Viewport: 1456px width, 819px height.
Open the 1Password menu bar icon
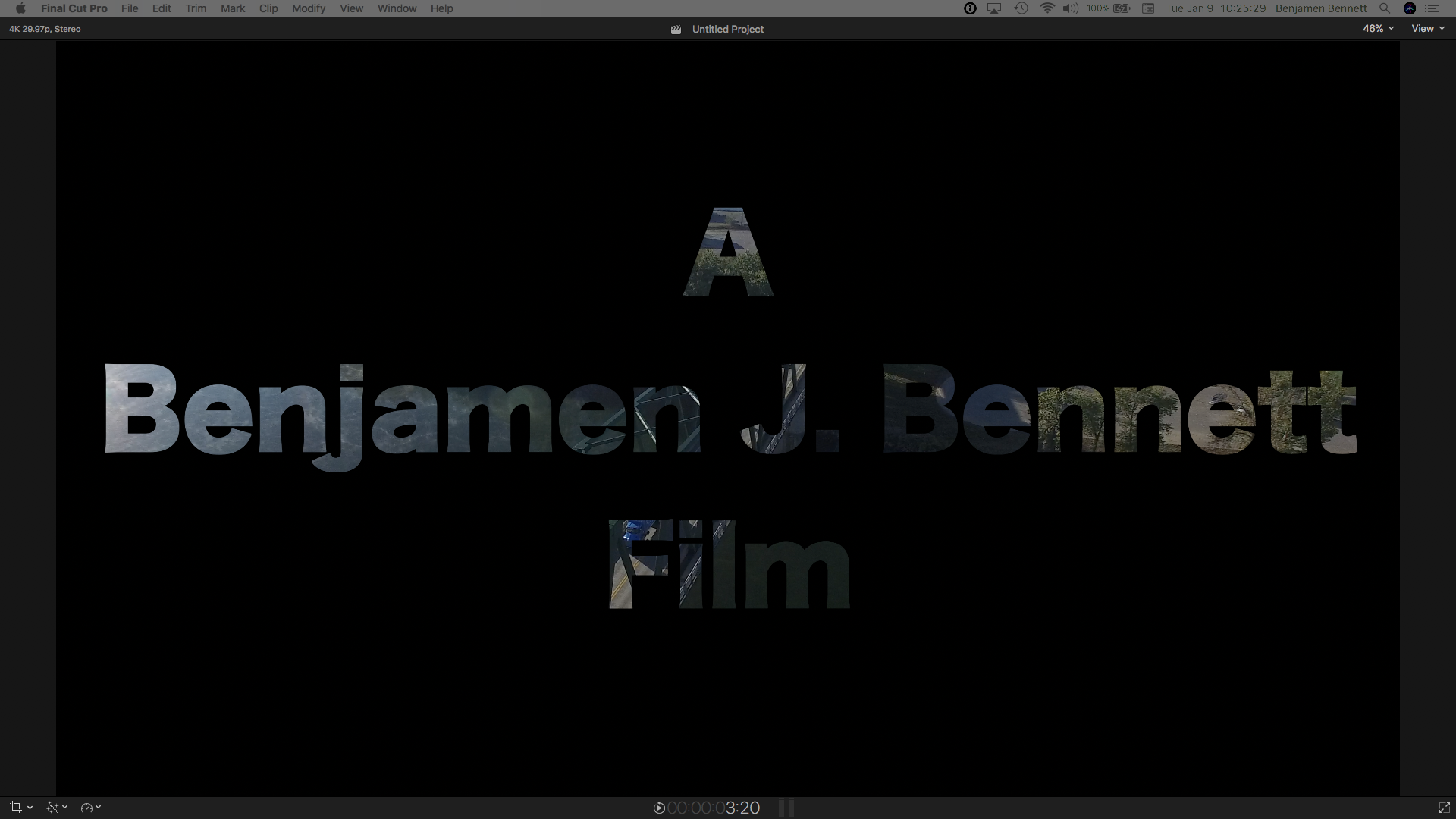[x=970, y=8]
